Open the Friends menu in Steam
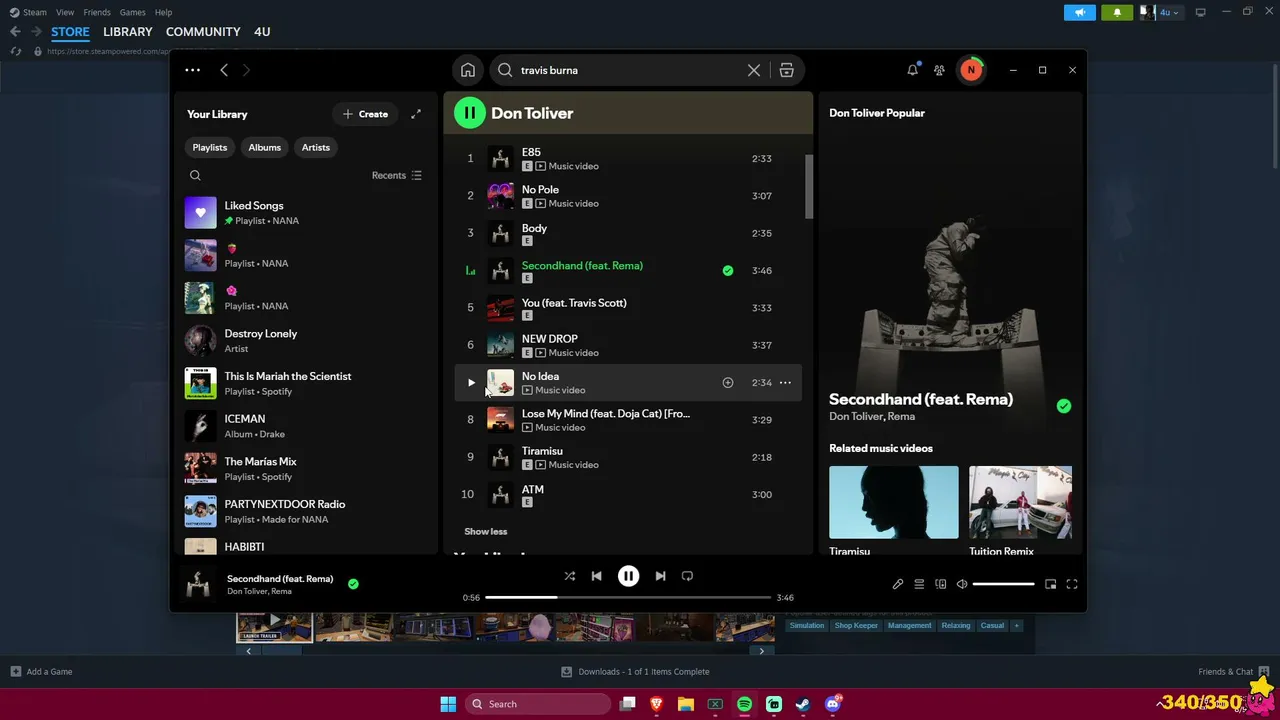Viewport: 1280px width, 720px height. (97, 12)
